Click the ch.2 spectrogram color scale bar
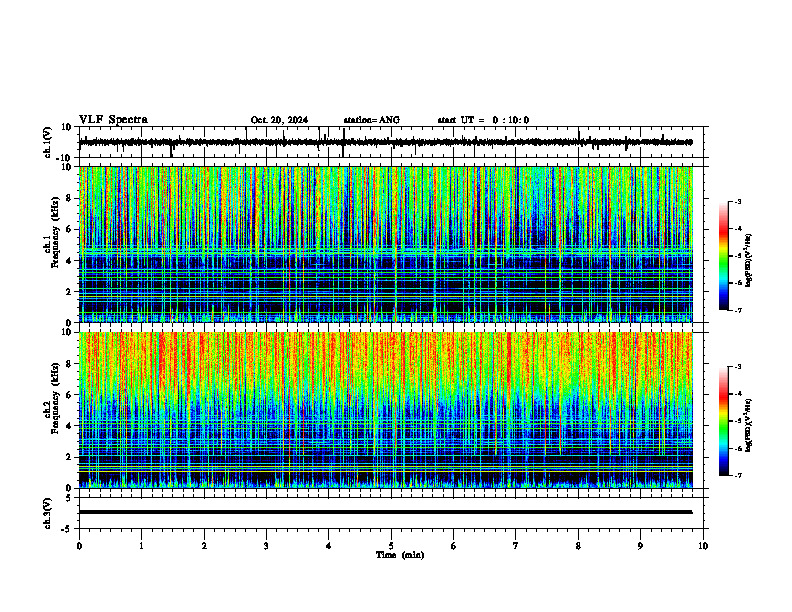 724,421
